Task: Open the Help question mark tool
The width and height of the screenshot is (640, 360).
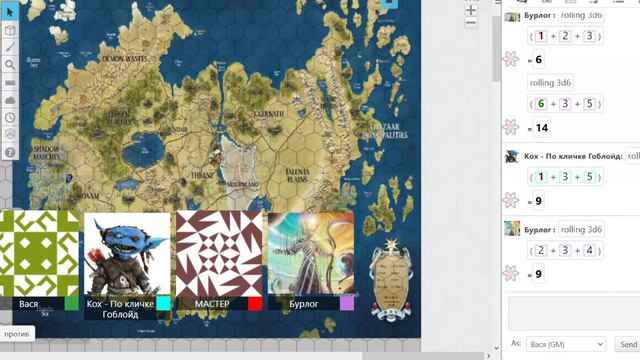Action: coord(10,152)
